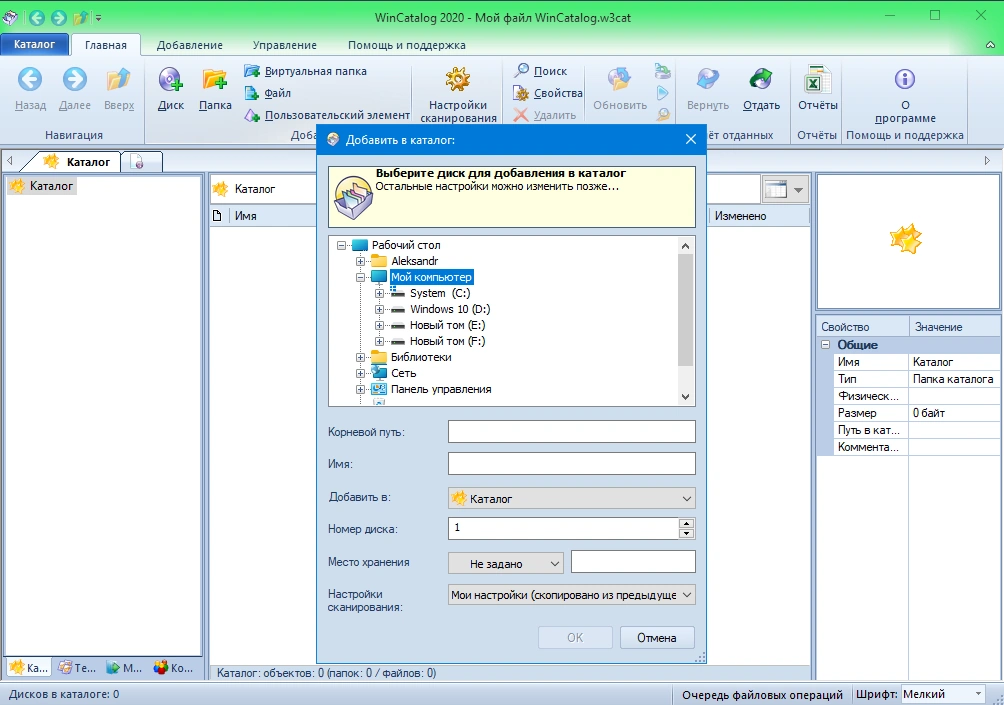Image resolution: width=1004 pixels, height=705 pixels.
Task: Click the Место хранения text field
Action: (633, 562)
